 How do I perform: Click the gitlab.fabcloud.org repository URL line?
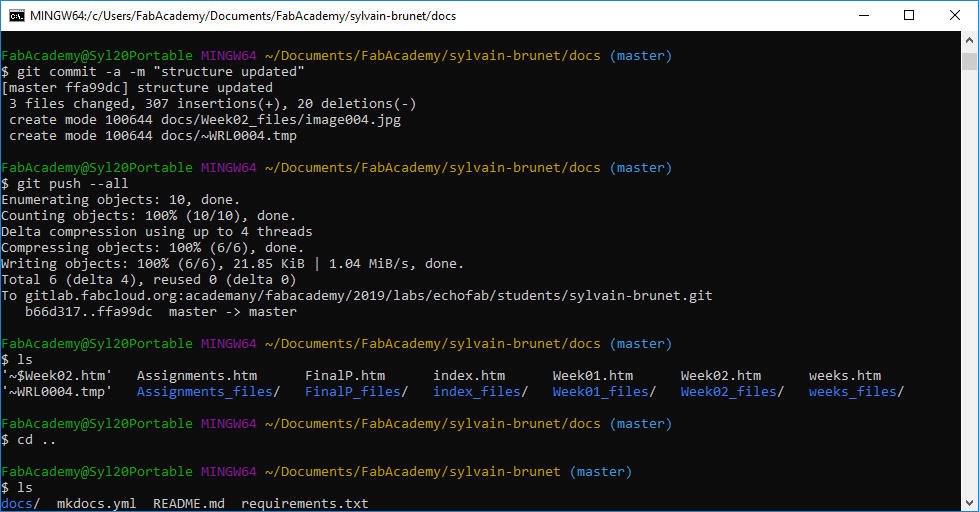coord(357,296)
